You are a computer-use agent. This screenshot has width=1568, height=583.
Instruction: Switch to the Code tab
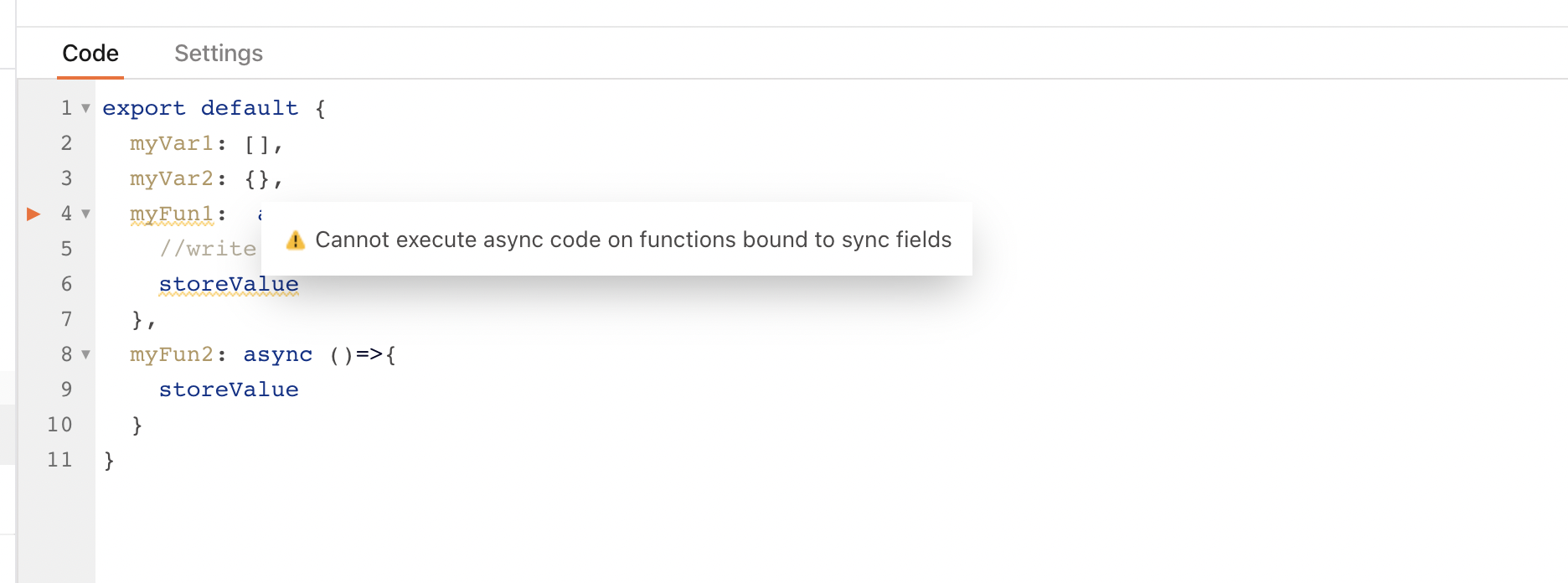[x=90, y=54]
